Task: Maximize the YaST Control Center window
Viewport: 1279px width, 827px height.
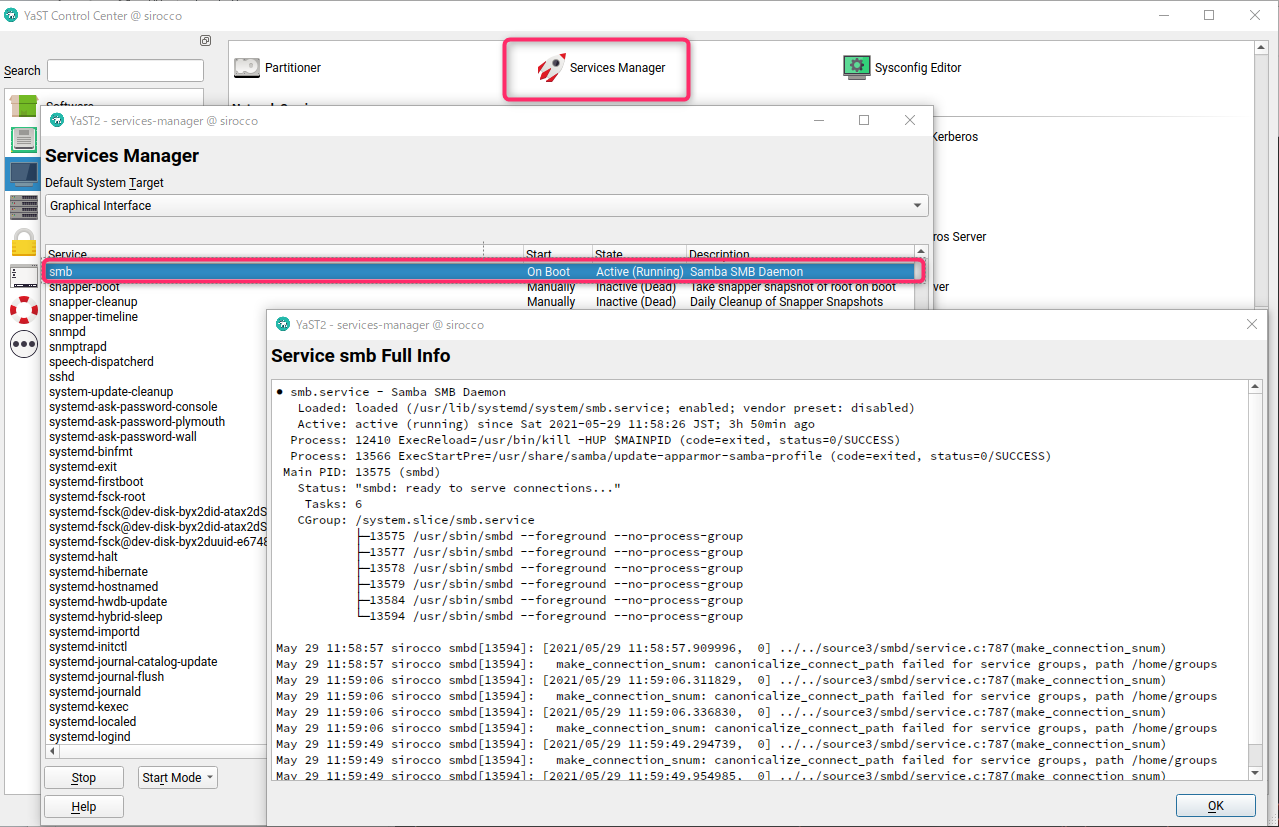Action: 1209,15
